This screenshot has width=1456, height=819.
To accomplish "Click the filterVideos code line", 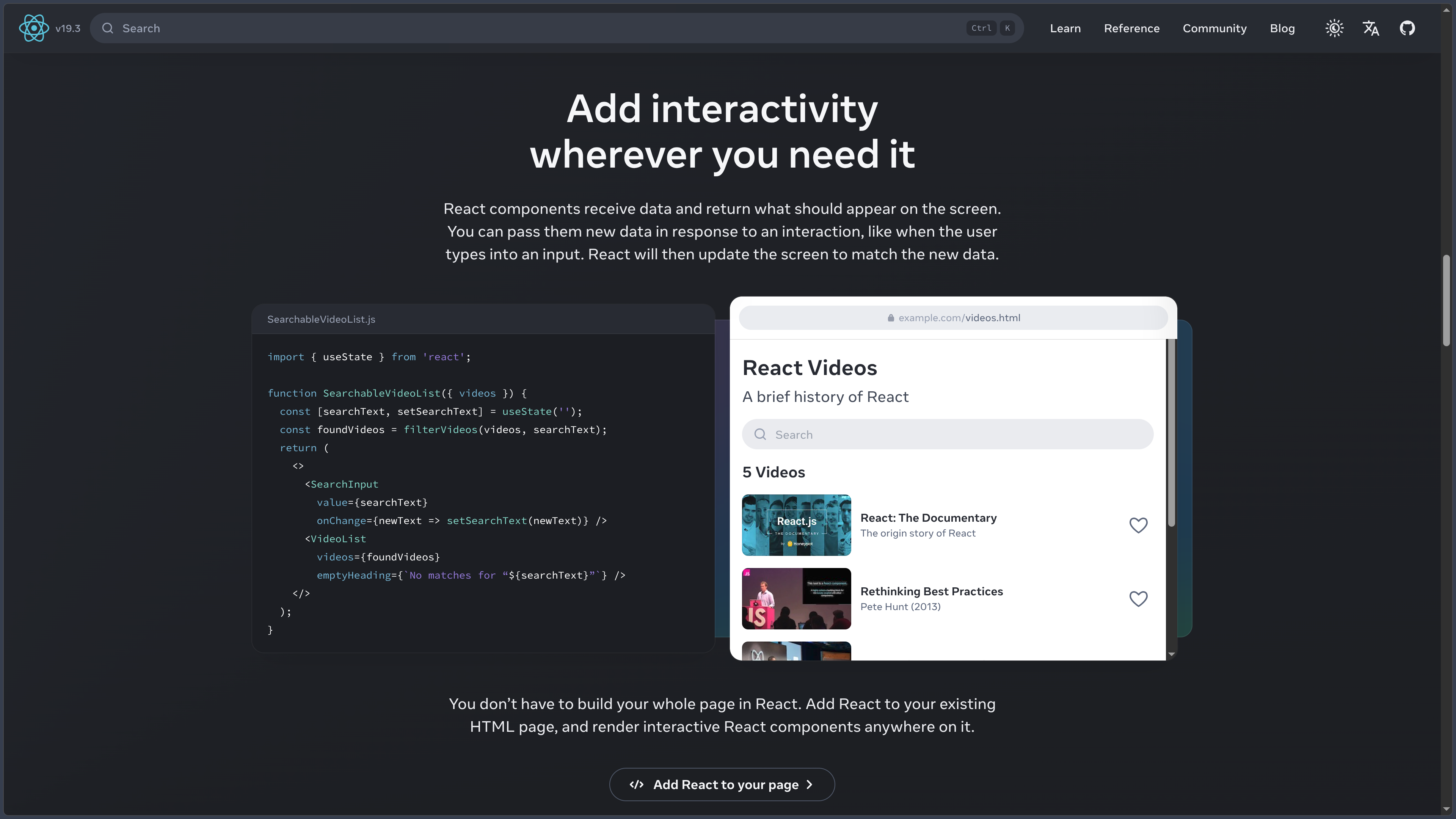I will coord(443,430).
